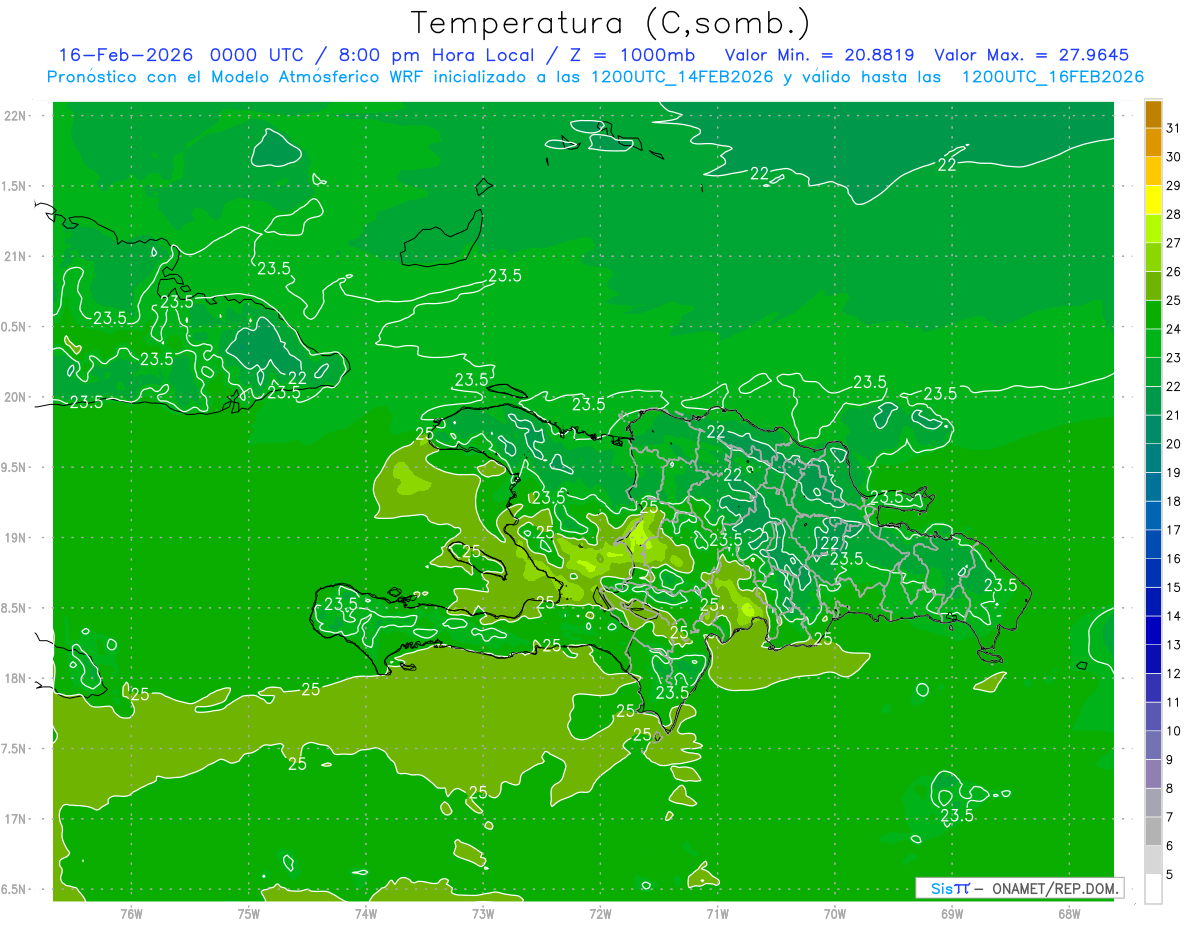The image size is (1200, 927).
Task: Click the bright yellow swatch between 28 and 29
Action: pyautogui.click(x=1153, y=200)
